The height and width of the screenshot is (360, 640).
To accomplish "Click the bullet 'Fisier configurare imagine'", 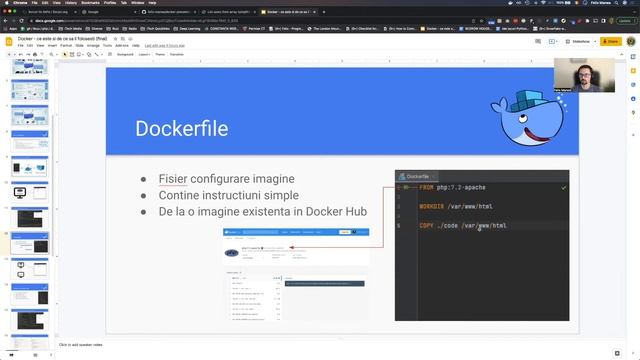I will (227, 179).
